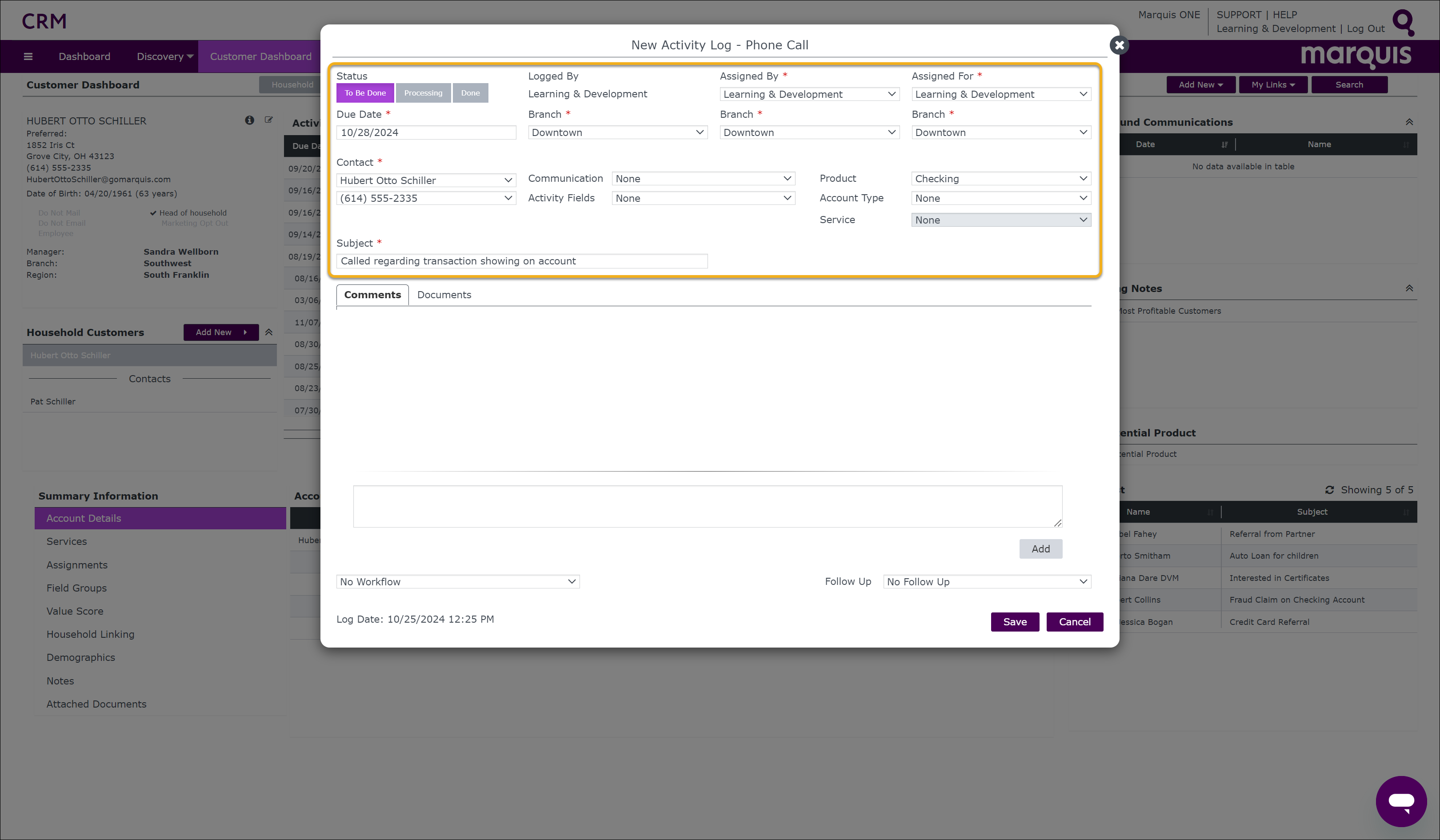
Task: Click the Subject text field
Action: point(522,261)
